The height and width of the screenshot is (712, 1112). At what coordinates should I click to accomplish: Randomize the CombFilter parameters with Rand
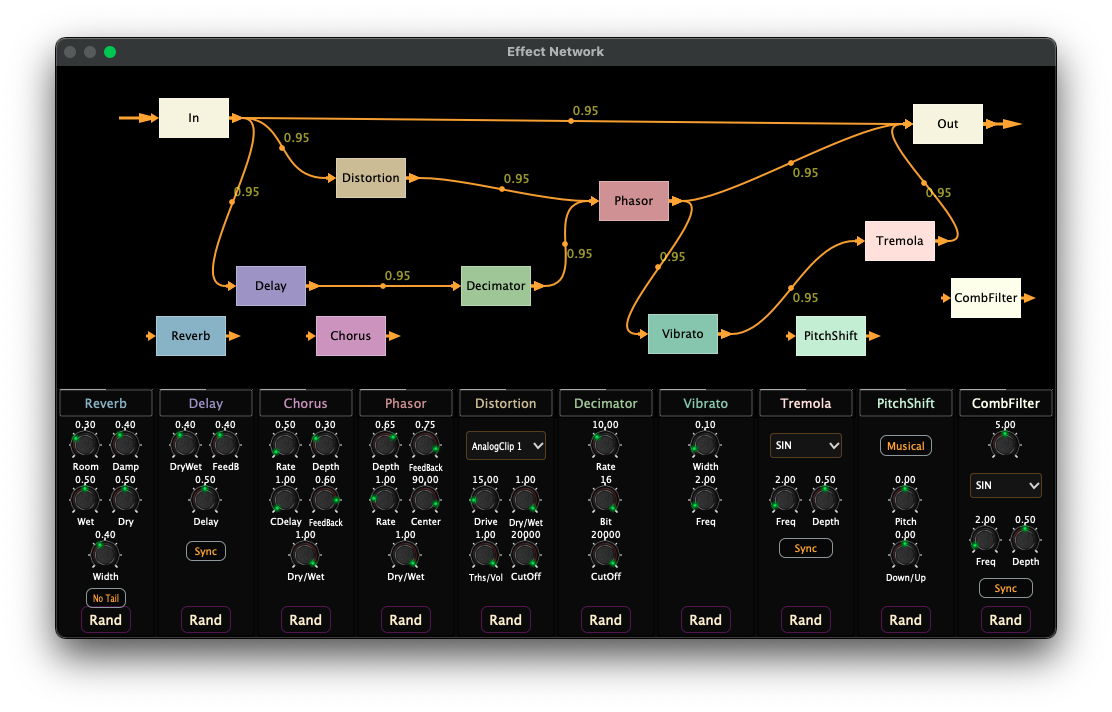[1006, 620]
